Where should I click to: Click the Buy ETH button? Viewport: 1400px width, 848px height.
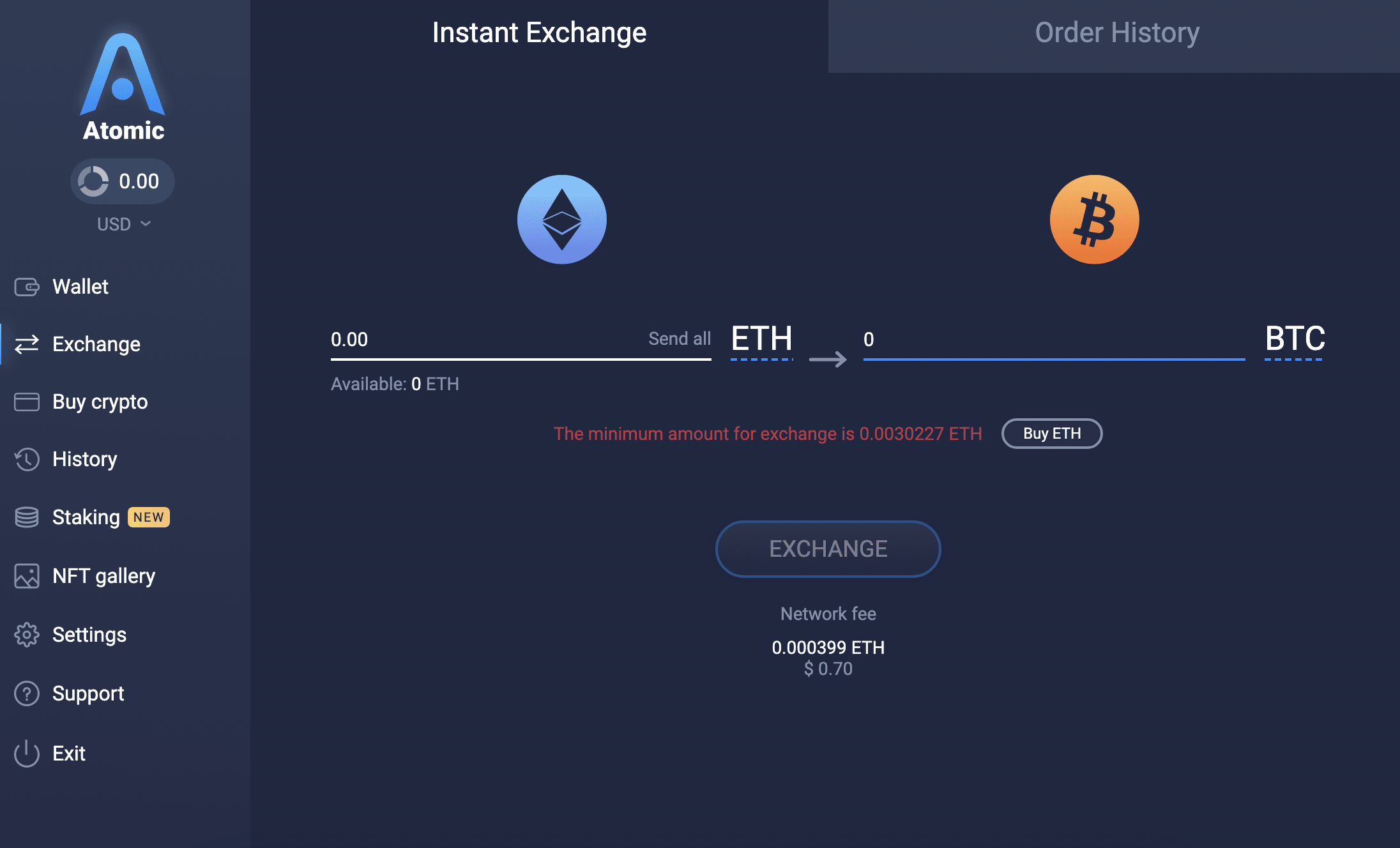coord(1052,432)
